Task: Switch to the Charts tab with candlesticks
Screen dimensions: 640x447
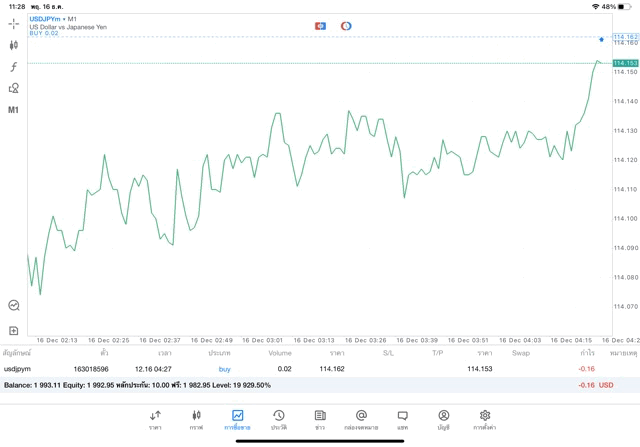Action: 196,418
